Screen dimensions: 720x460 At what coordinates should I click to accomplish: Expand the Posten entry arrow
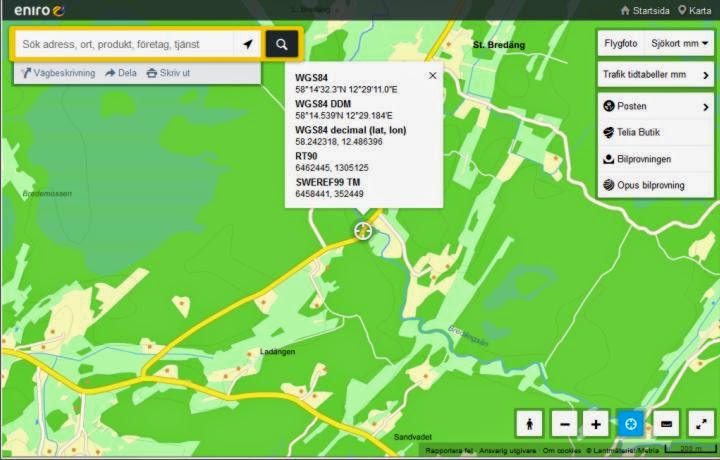(706, 107)
